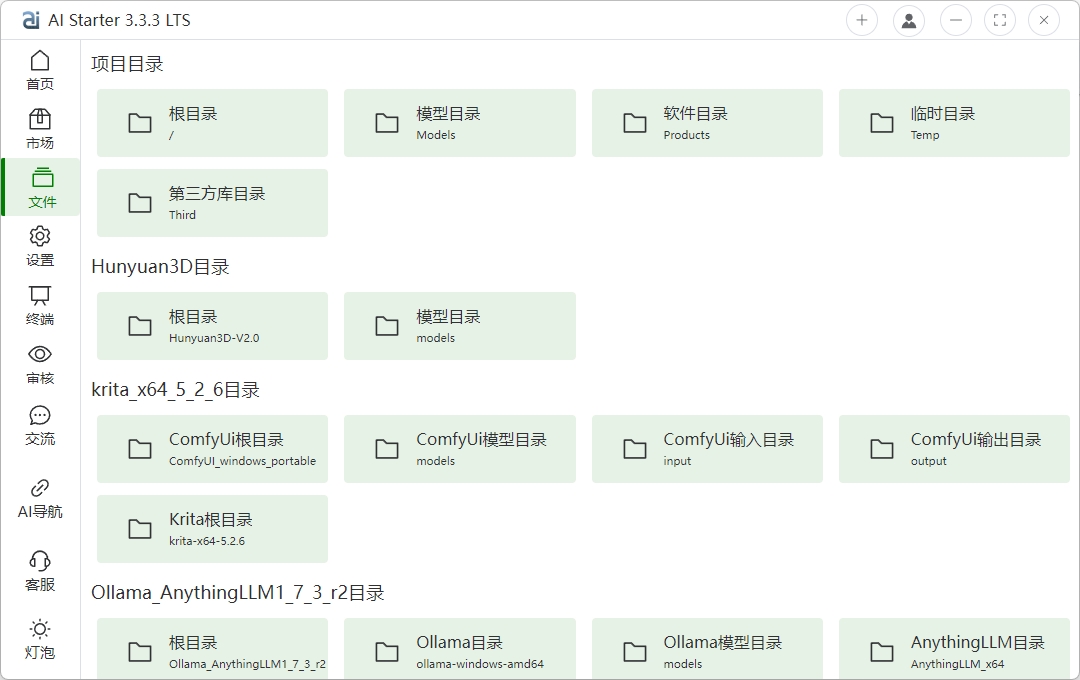Open the user account icon
The width and height of the screenshot is (1080, 680).
(909, 20)
